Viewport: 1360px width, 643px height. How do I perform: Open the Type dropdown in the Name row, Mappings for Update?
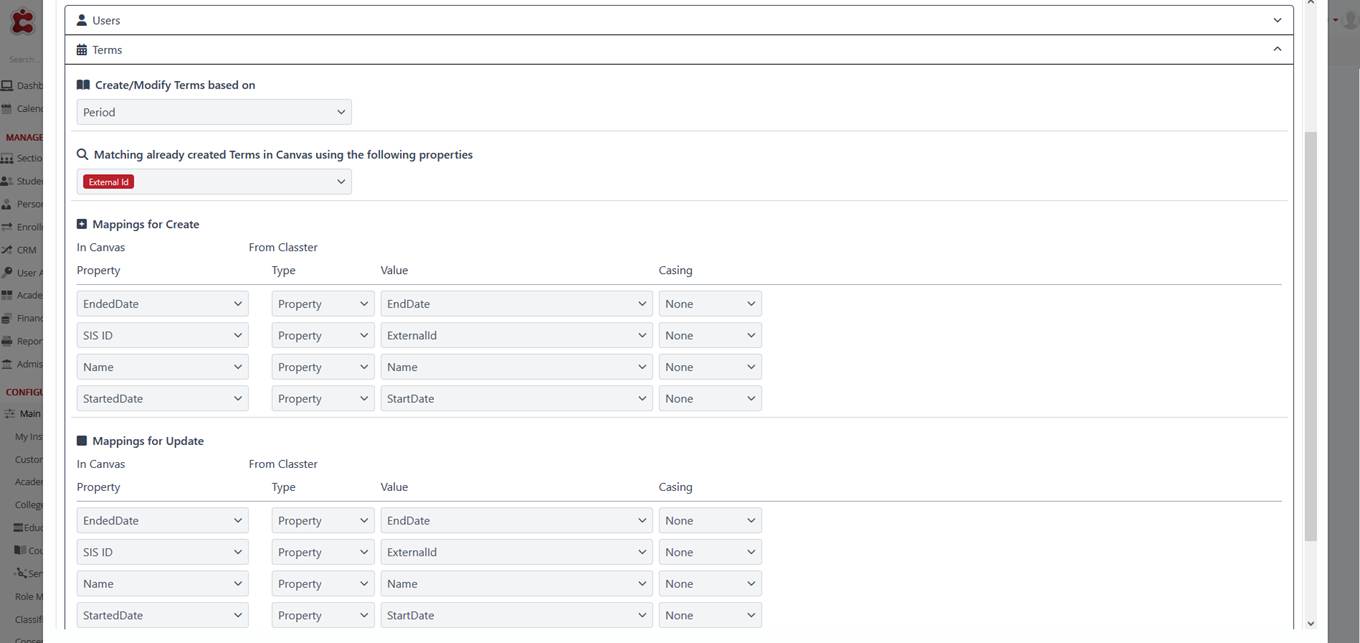pos(323,584)
